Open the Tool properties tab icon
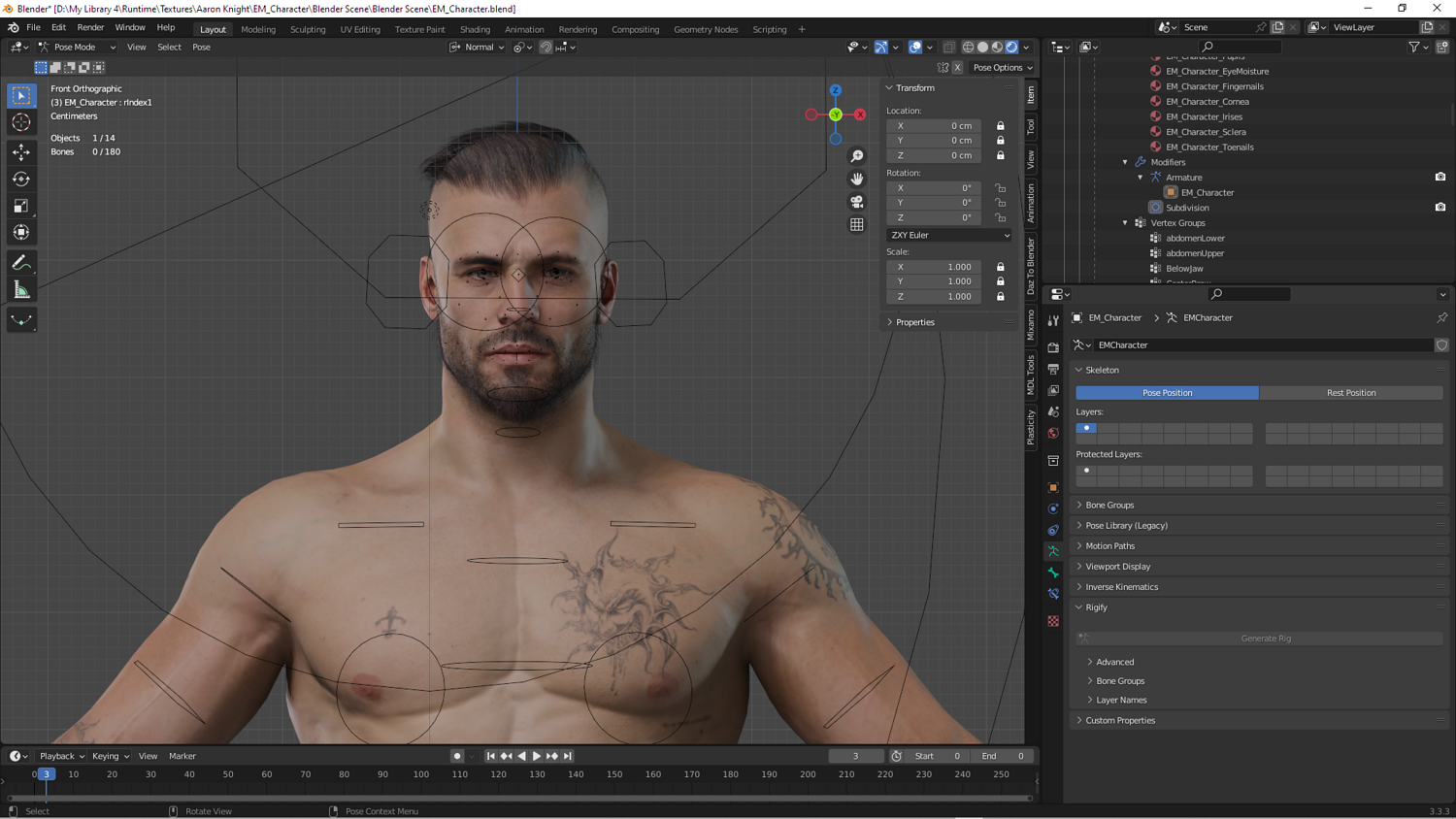 tap(1053, 320)
